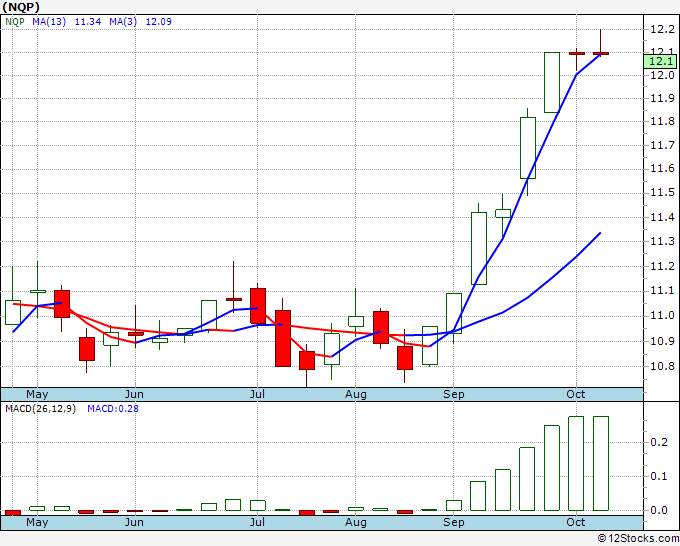
Task: Open the 12Stocks.com watermark link
Action: tap(636, 538)
